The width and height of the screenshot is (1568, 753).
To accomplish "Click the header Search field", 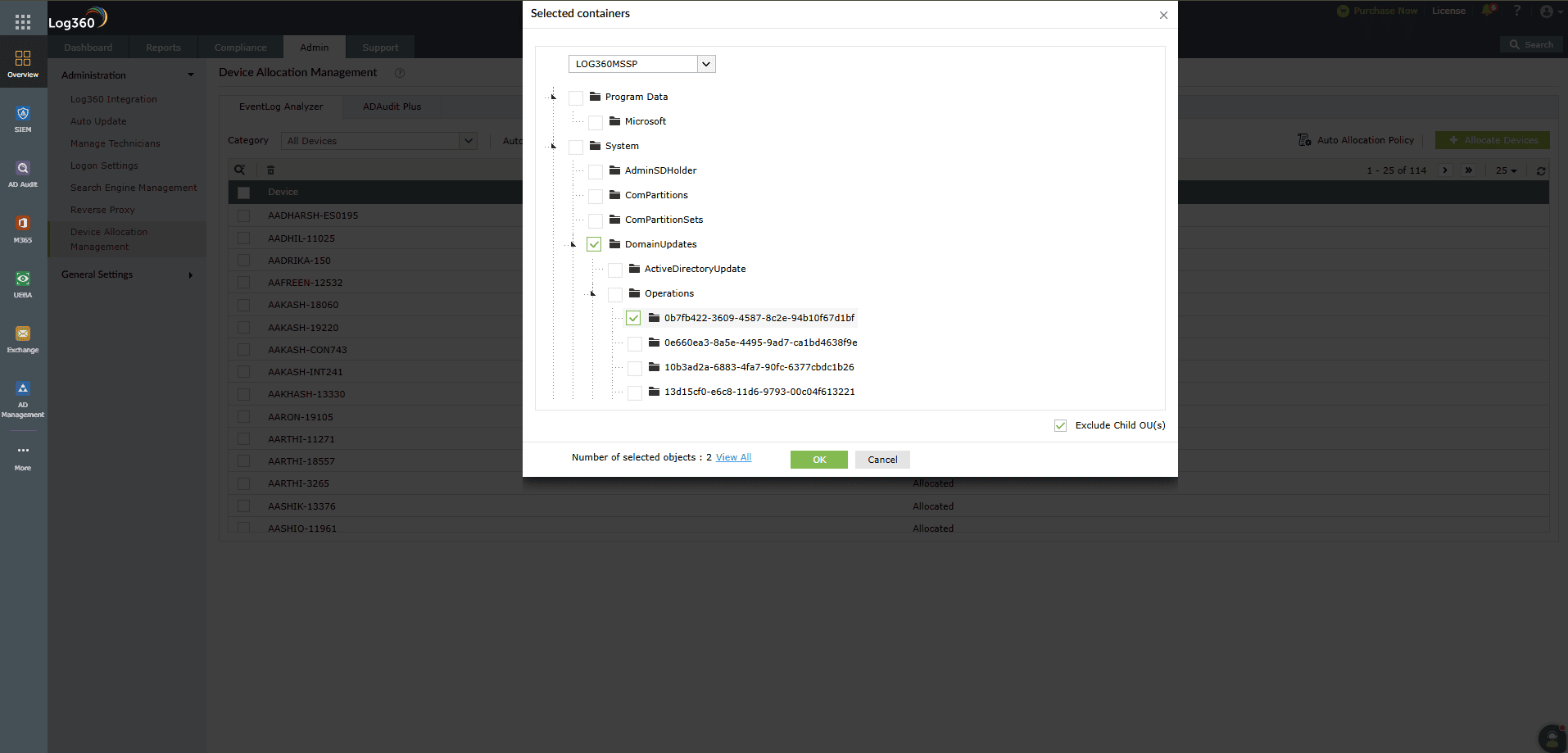I will [x=1530, y=45].
